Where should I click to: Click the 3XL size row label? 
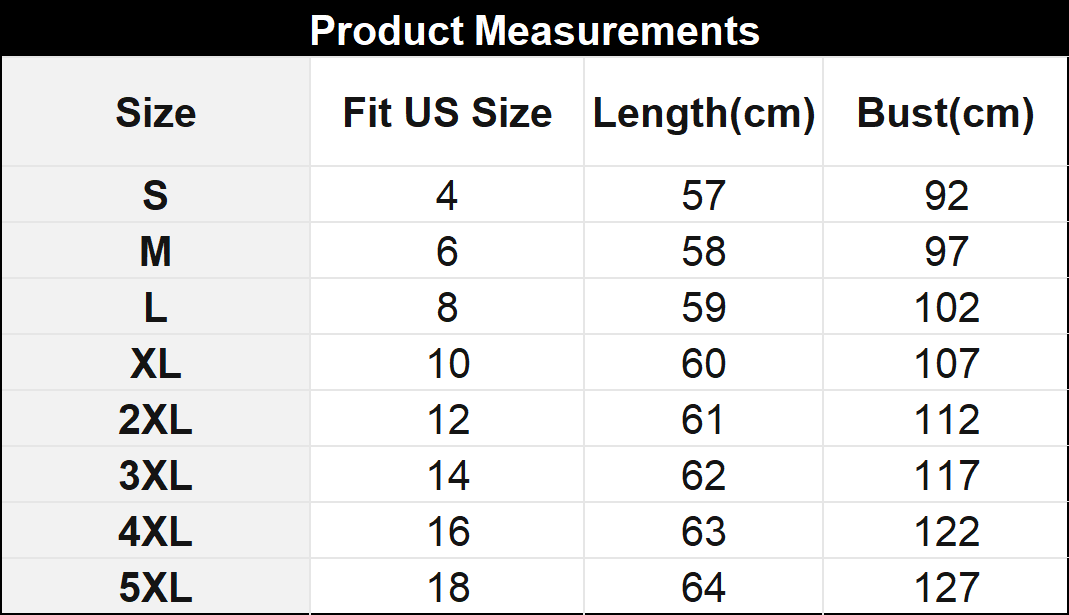click(155, 476)
